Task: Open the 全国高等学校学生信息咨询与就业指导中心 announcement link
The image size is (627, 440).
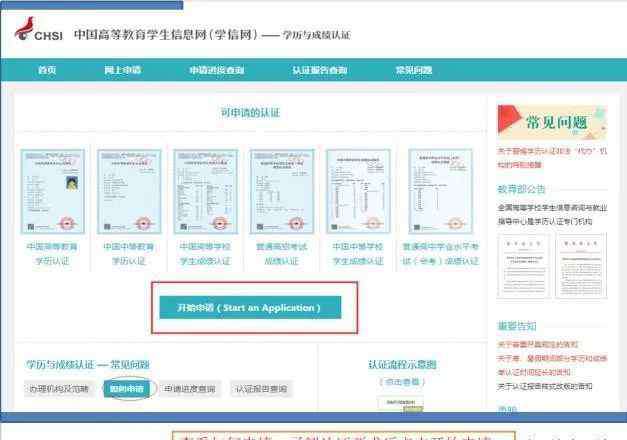Action: click(552, 214)
